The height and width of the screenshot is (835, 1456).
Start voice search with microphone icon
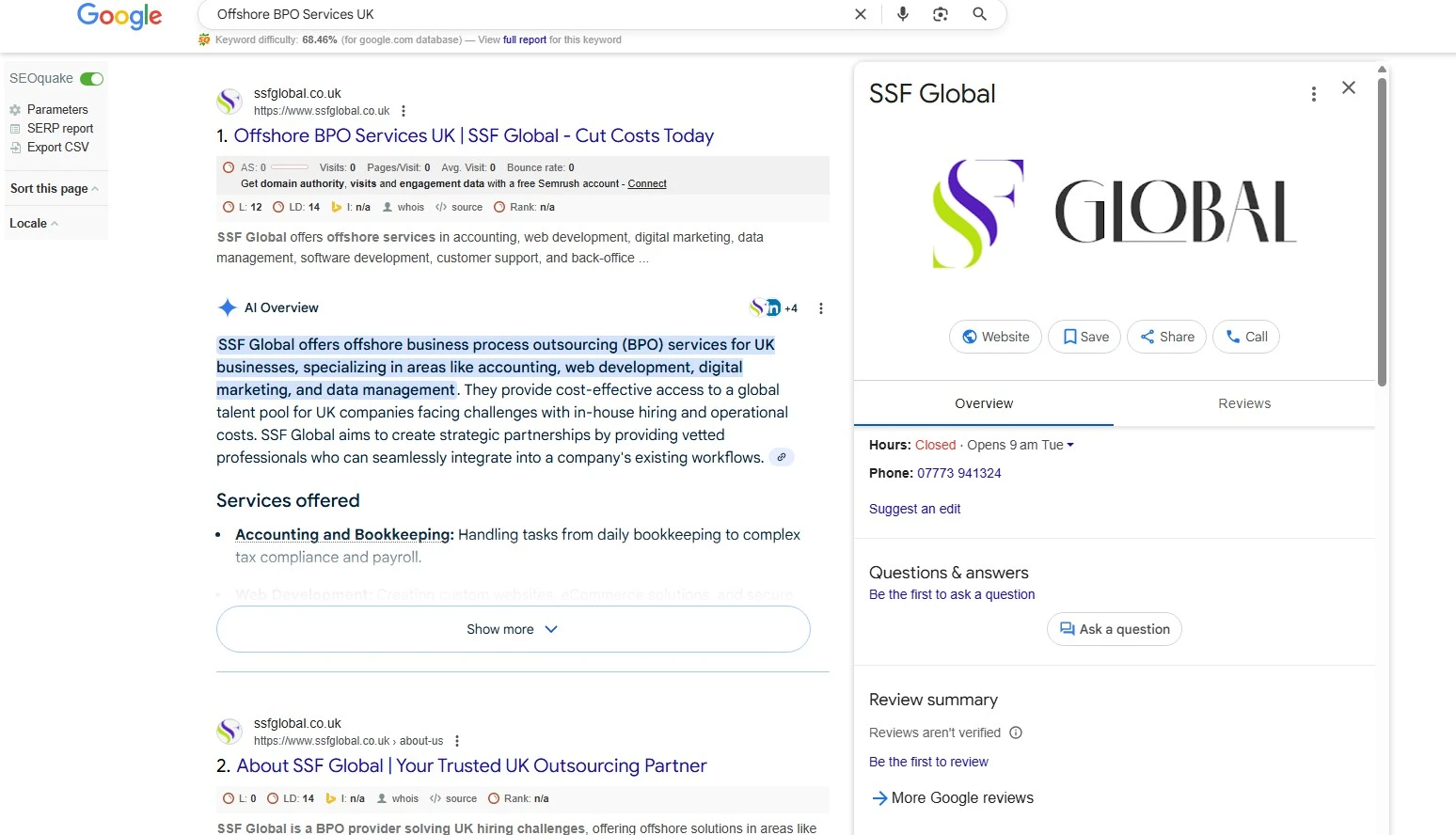[903, 14]
